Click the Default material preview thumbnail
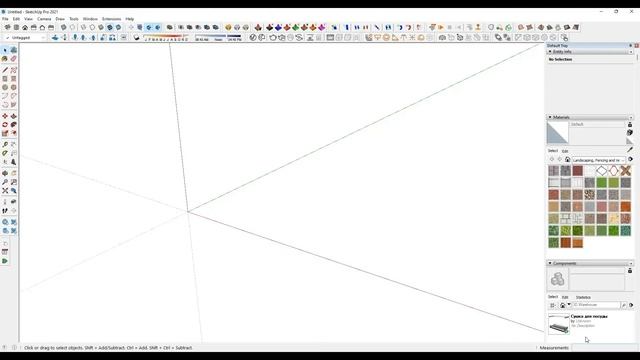 pyautogui.click(x=558, y=133)
